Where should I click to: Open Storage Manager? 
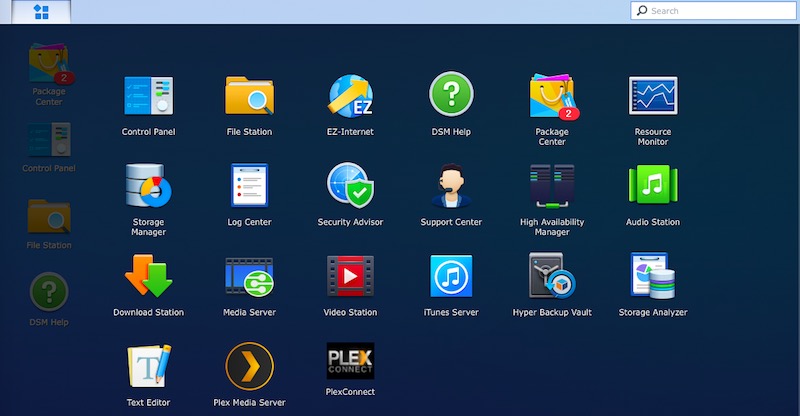(148, 185)
